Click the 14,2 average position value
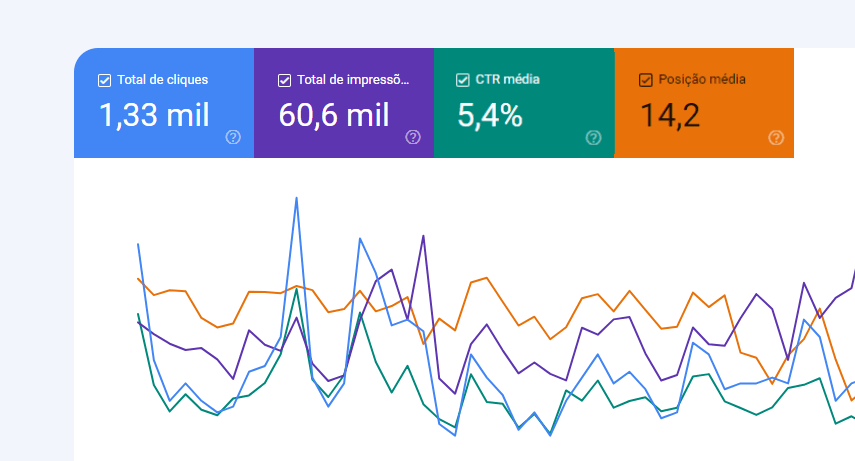Viewport: 855px width, 461px height. [670, 115]
